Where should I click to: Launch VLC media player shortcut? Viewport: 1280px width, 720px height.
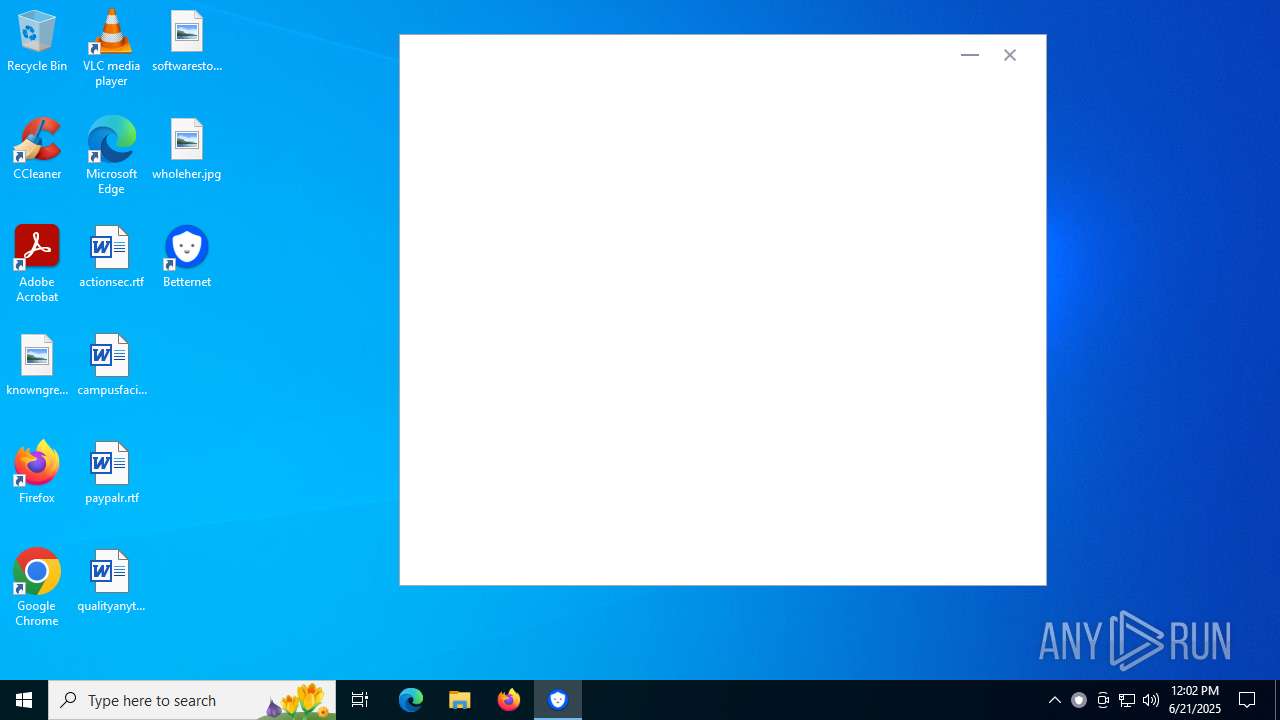(111, 48)
